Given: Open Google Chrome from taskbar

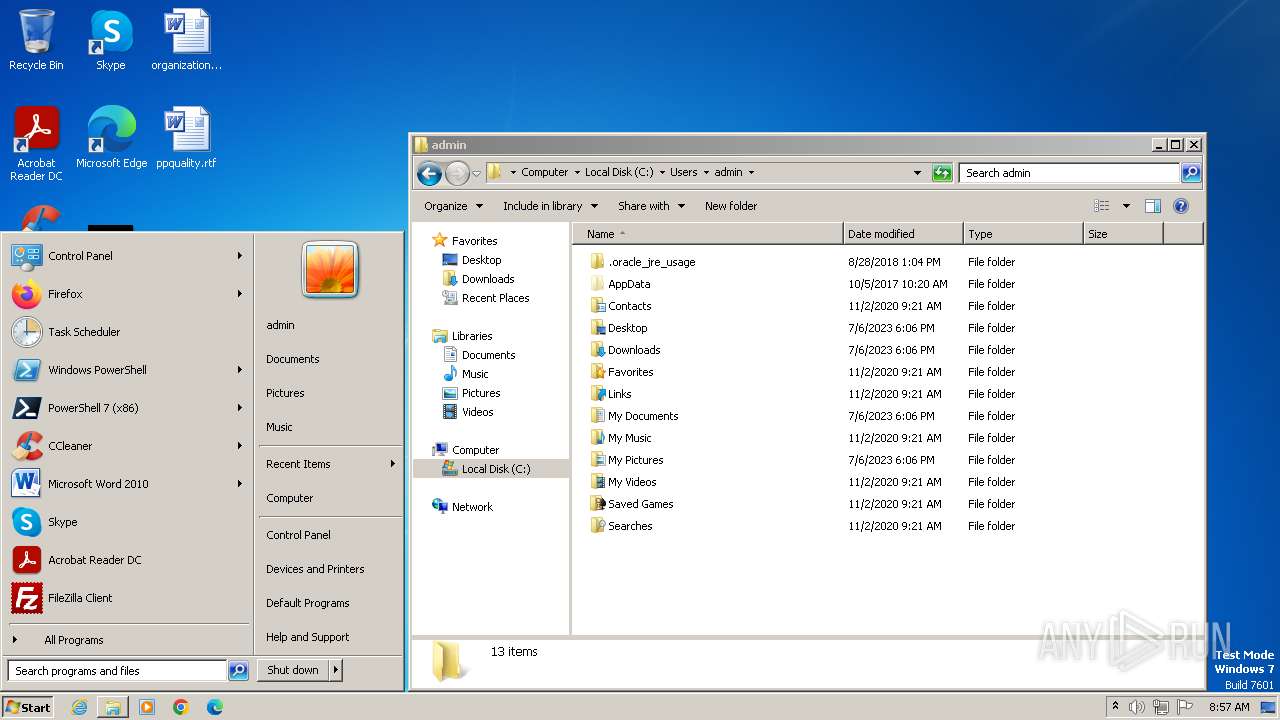Looking at the screenshot, I should (x=181, y=707).
